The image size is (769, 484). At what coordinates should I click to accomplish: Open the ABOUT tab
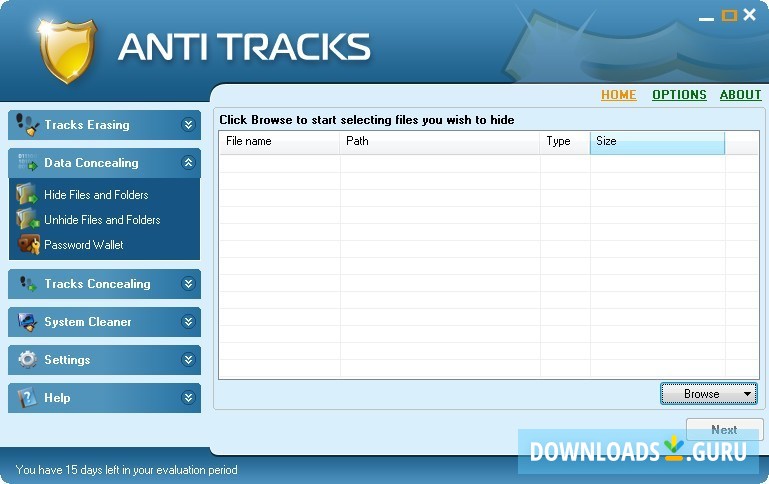tap(741, 95)
